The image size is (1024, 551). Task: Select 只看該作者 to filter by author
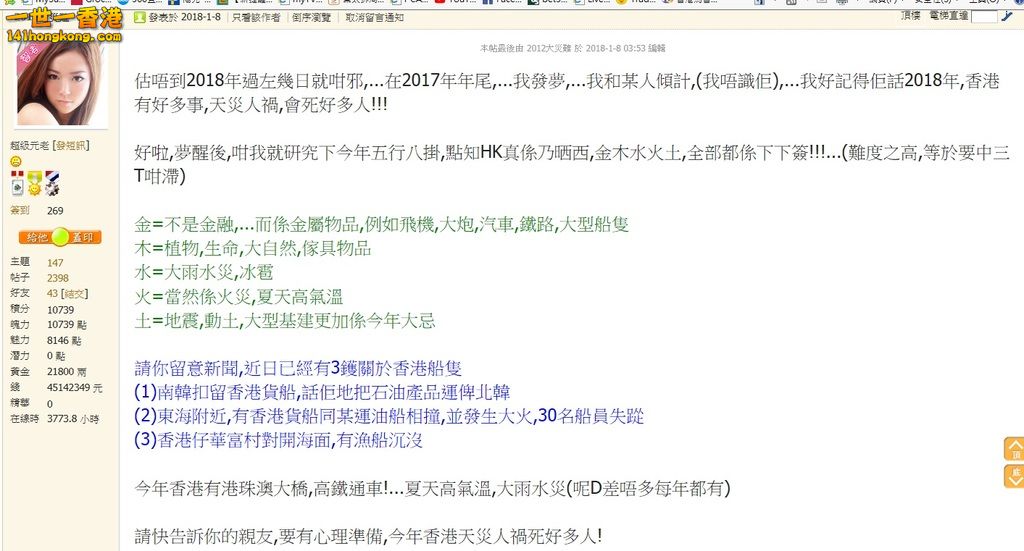click(x=256, y=18)
